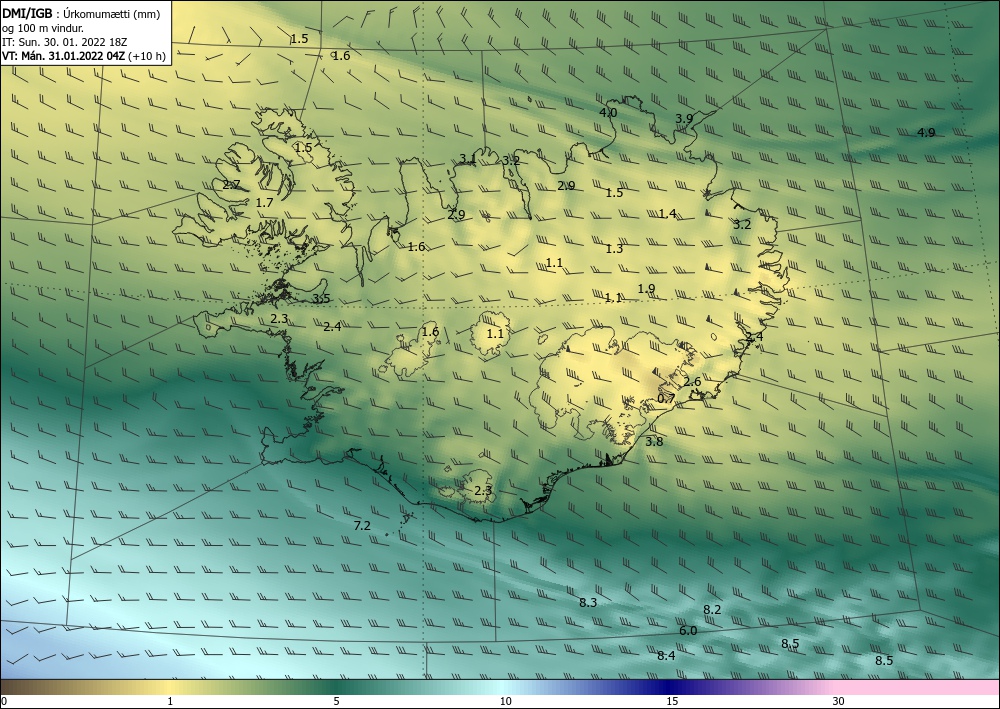Click the offshore value 4.9
This screenshot has height=709, width=1000.
tap(926, 133)
